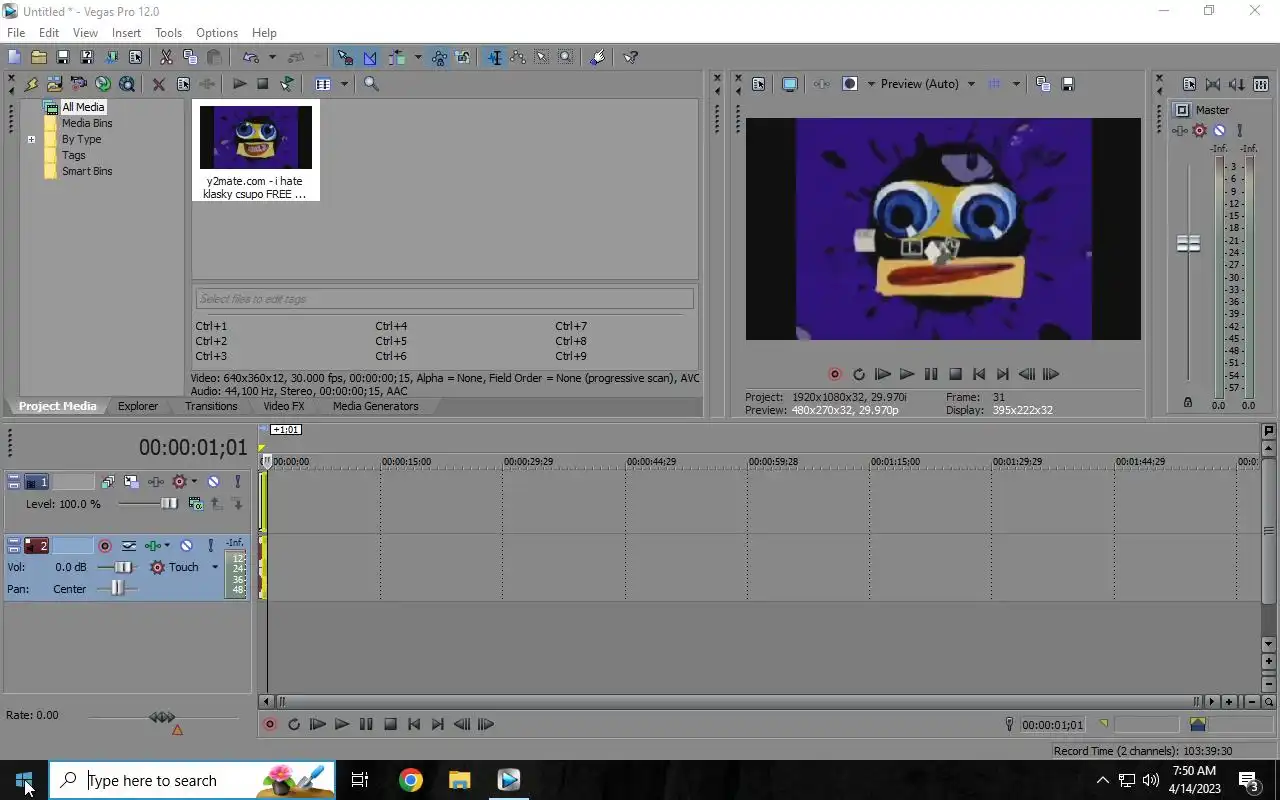
Task: Open the Touch automation mode dropdown
Action: pos(214,567)
